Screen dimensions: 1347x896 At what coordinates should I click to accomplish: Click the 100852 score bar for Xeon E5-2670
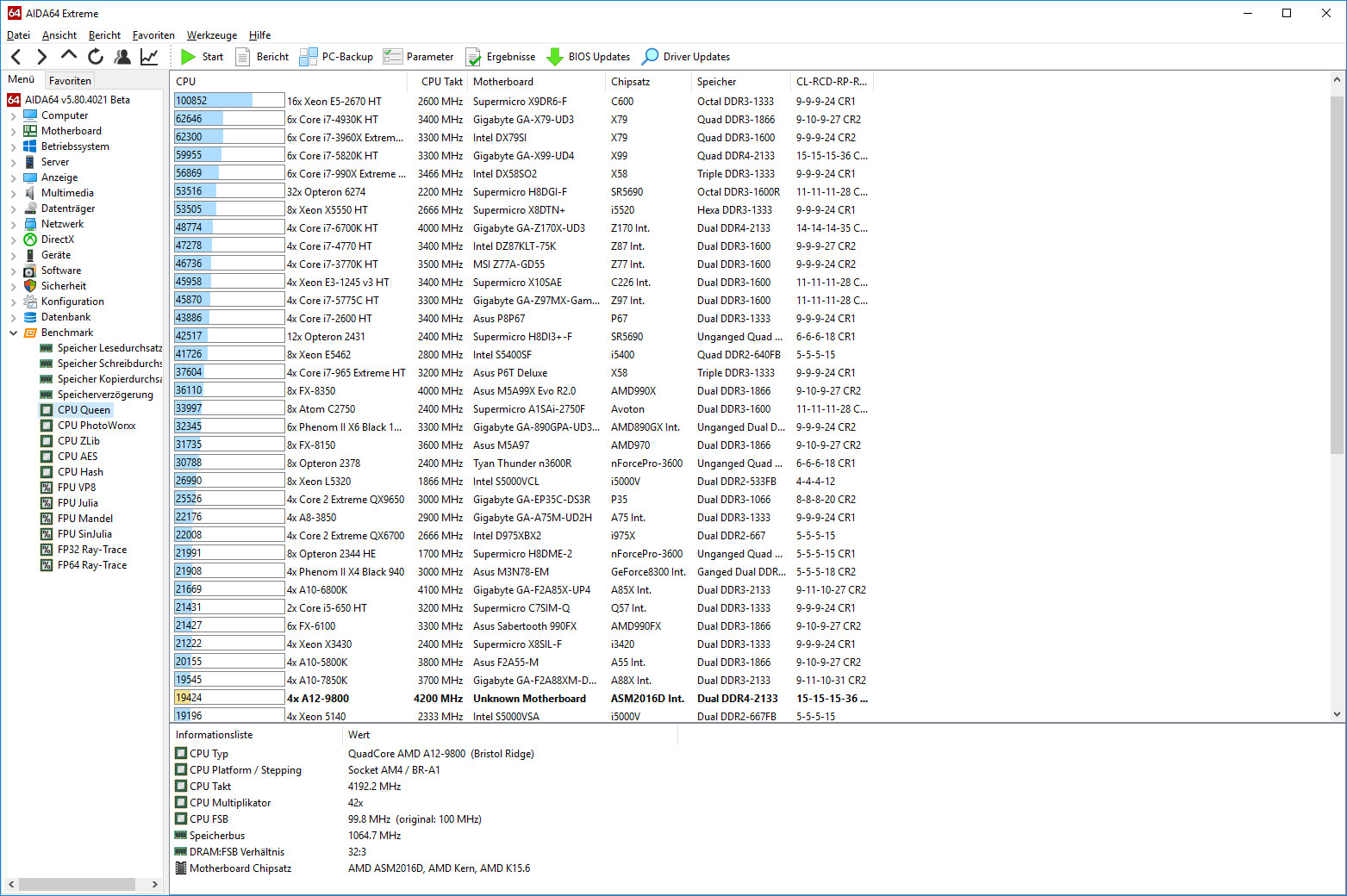click(x=228, y=101)
